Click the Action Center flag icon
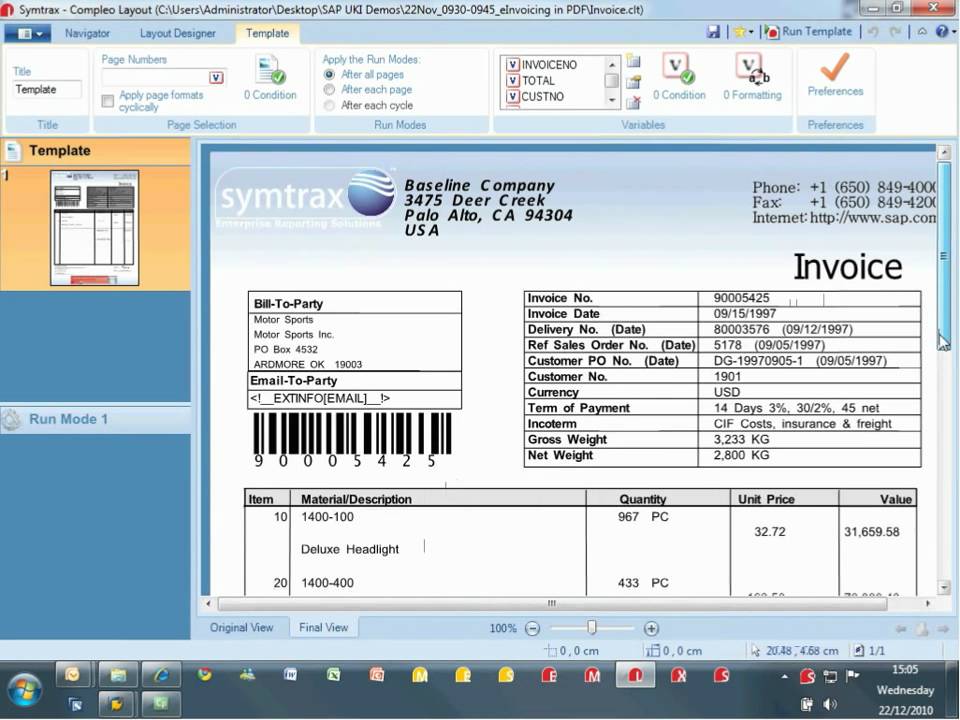The image size is (960, 720). [852, 676]
